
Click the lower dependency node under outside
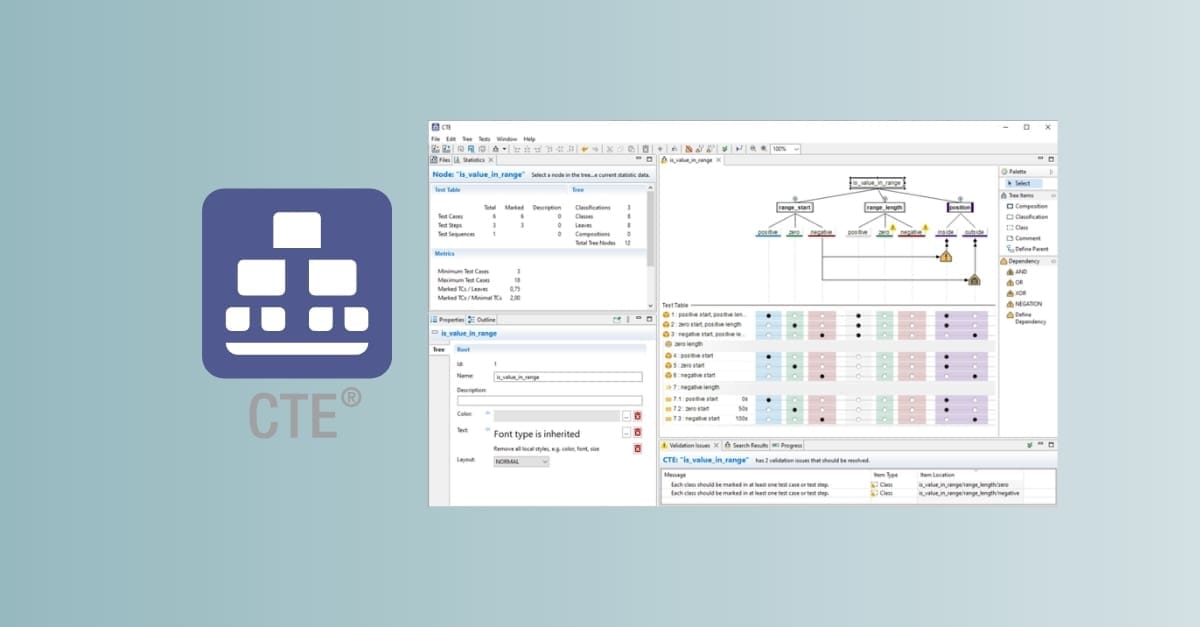974,280
